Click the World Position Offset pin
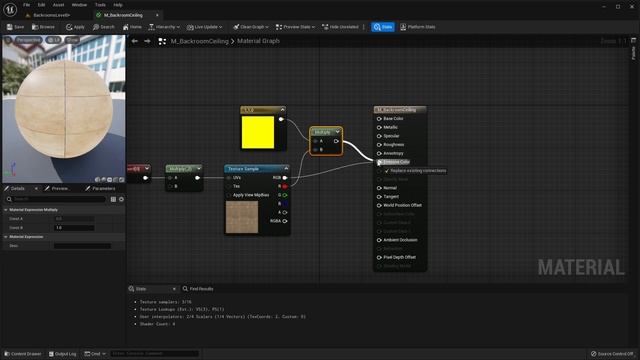 (x=379, y=205)
